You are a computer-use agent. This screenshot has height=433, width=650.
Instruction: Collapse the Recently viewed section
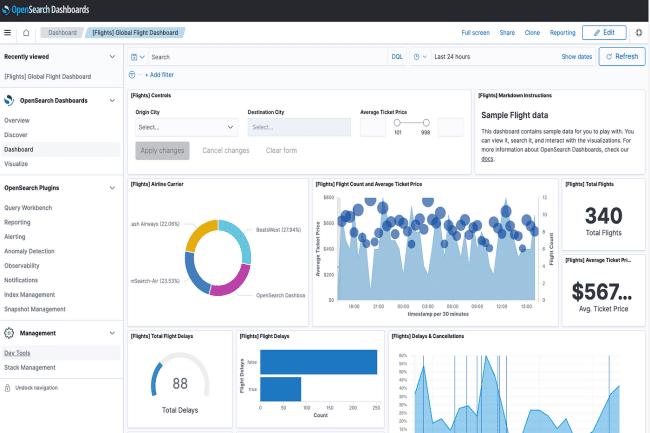112,56
